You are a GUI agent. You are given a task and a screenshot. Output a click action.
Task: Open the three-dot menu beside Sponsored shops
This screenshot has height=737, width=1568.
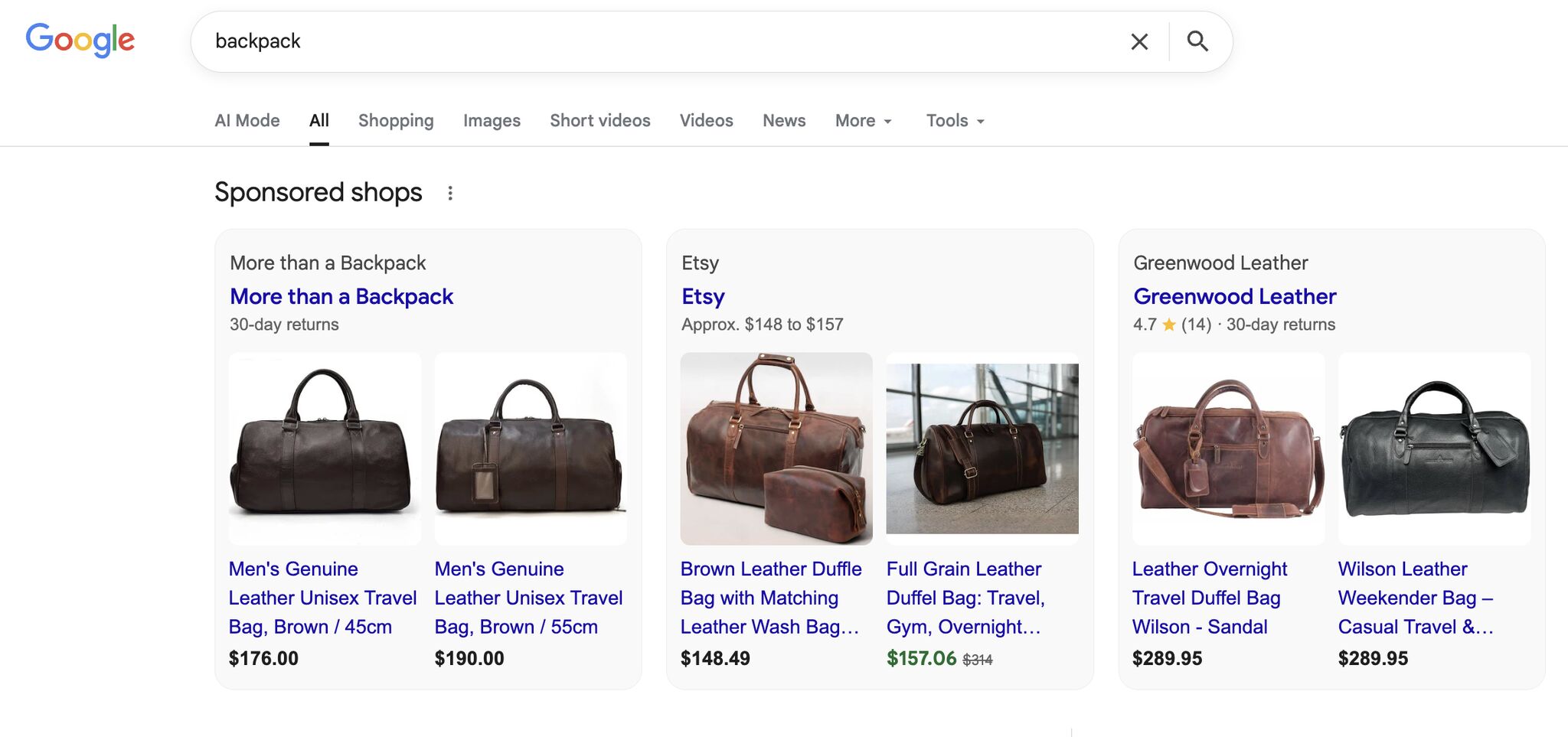[450, 193]
